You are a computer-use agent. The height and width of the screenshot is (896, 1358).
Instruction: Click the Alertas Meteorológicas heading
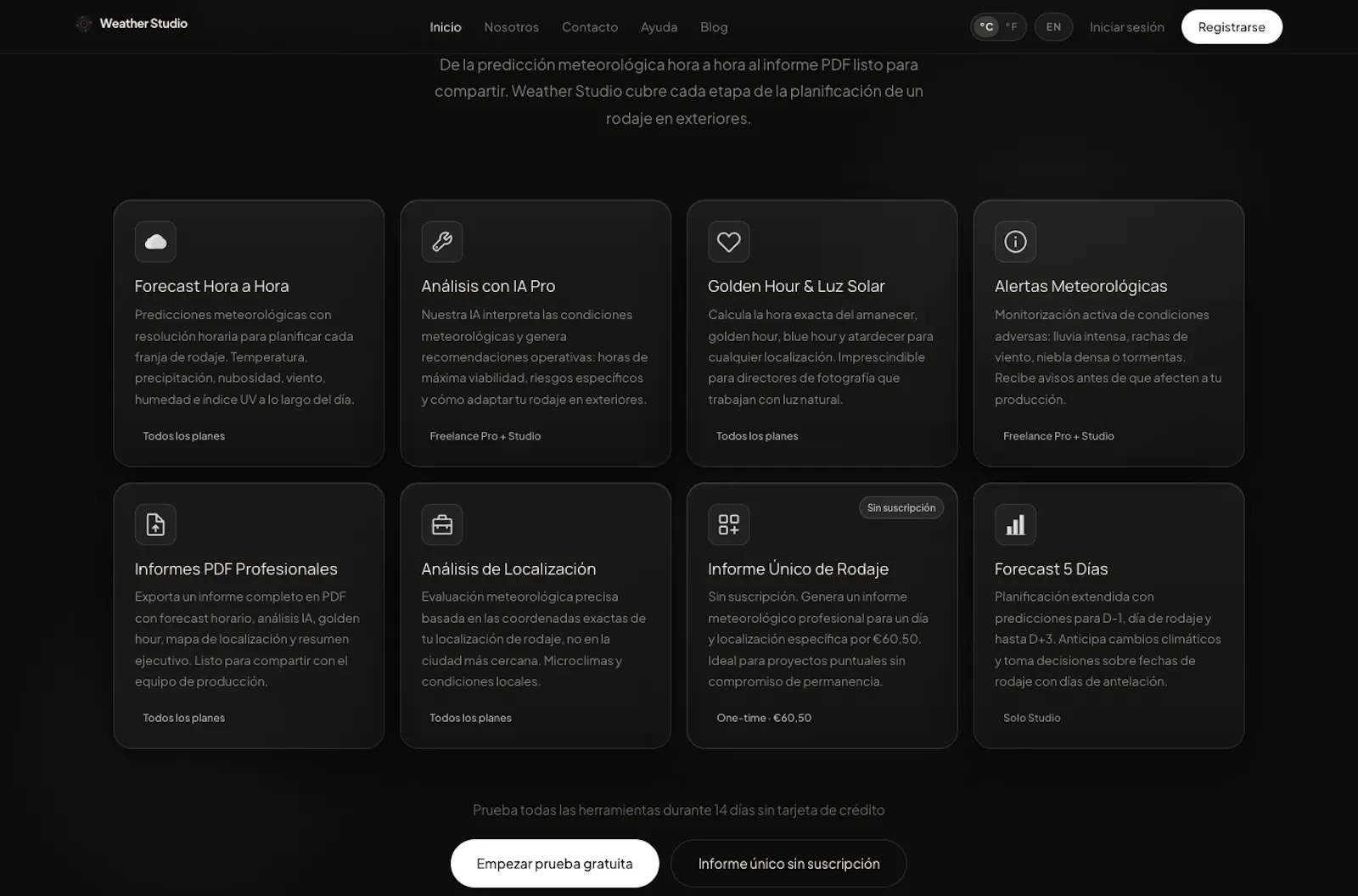point(1080,286)
